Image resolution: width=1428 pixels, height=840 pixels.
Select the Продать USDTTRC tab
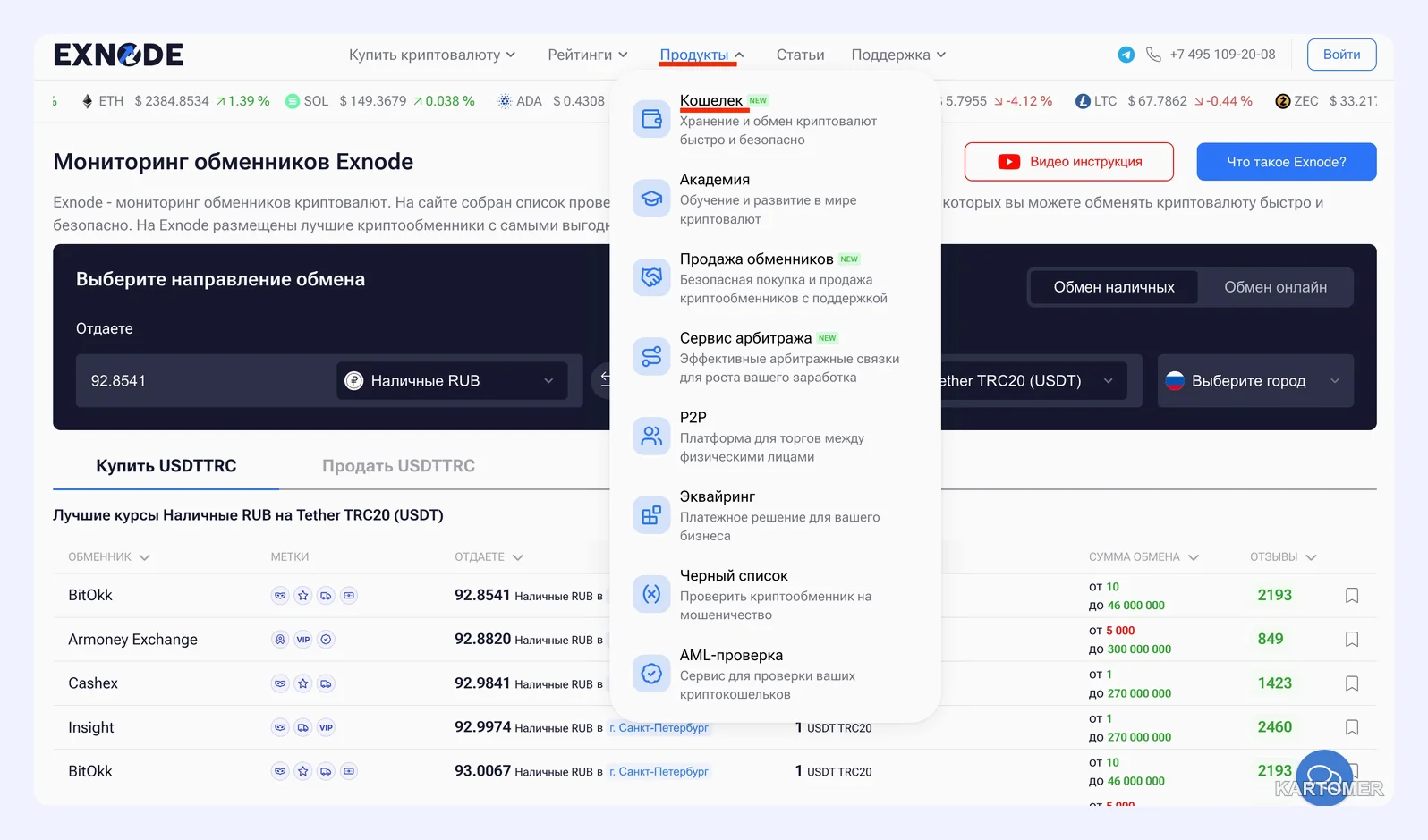(398, 466)
